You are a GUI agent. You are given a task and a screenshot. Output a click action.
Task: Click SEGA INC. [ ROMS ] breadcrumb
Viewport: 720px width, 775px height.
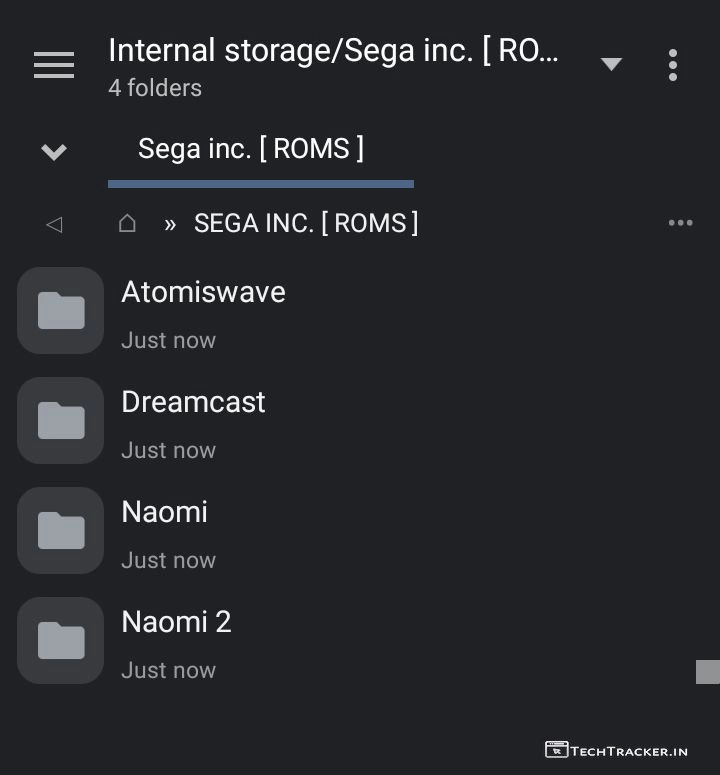[x=306, y=223]
